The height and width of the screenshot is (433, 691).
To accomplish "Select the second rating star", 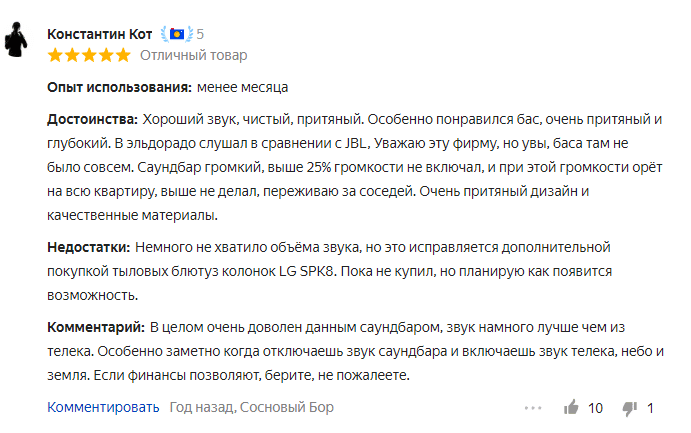I will click(72, 56).
